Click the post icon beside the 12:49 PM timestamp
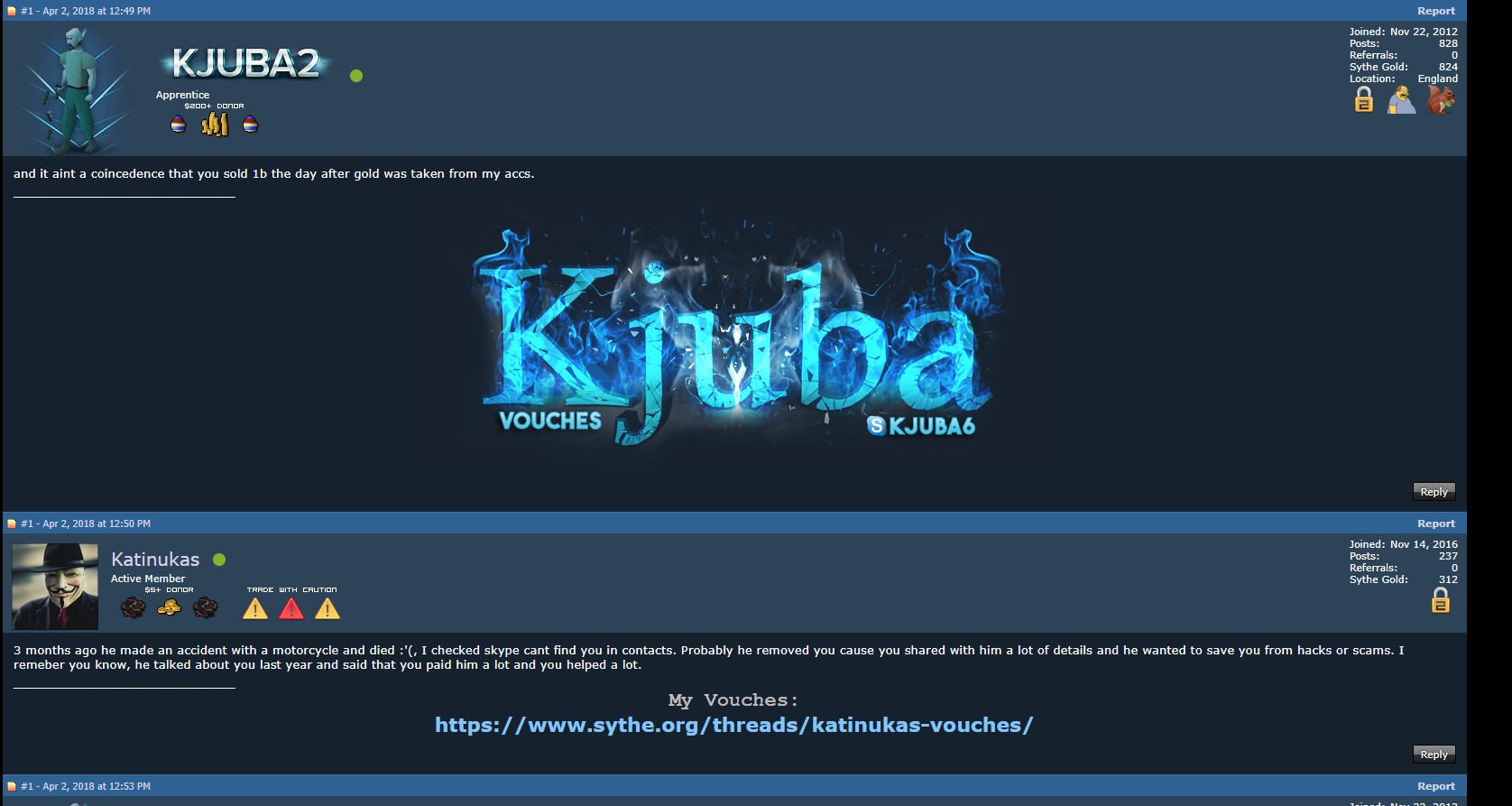The image size is (1512, 806). coord(12,12)
